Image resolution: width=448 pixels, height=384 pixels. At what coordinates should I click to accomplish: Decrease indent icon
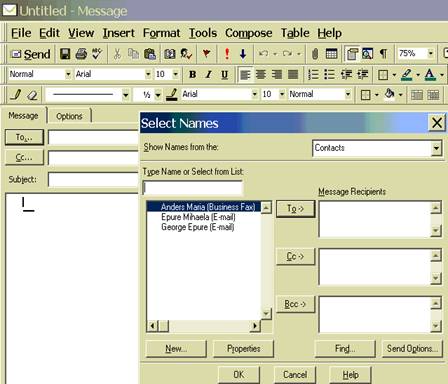click(x=346, y=74)
